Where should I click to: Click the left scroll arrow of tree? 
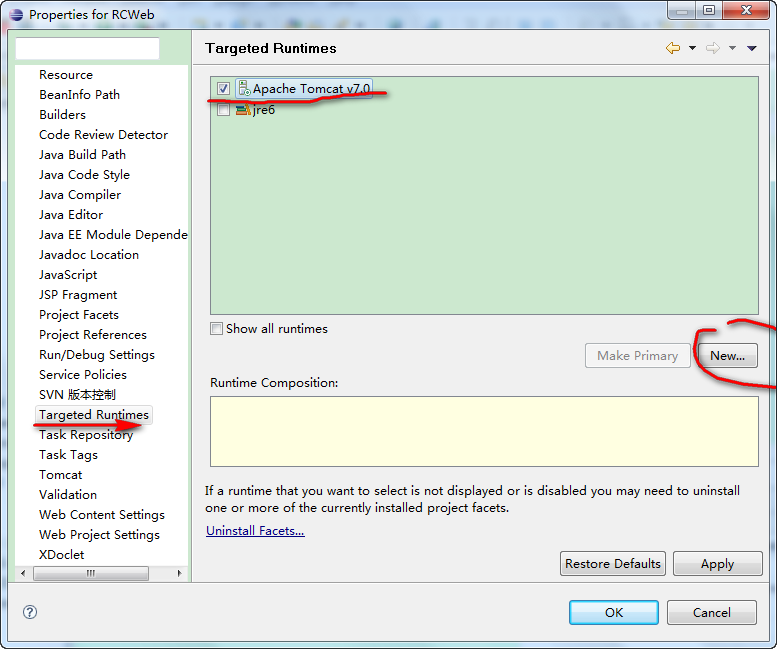pyautogui.click(x=23, y=573)
